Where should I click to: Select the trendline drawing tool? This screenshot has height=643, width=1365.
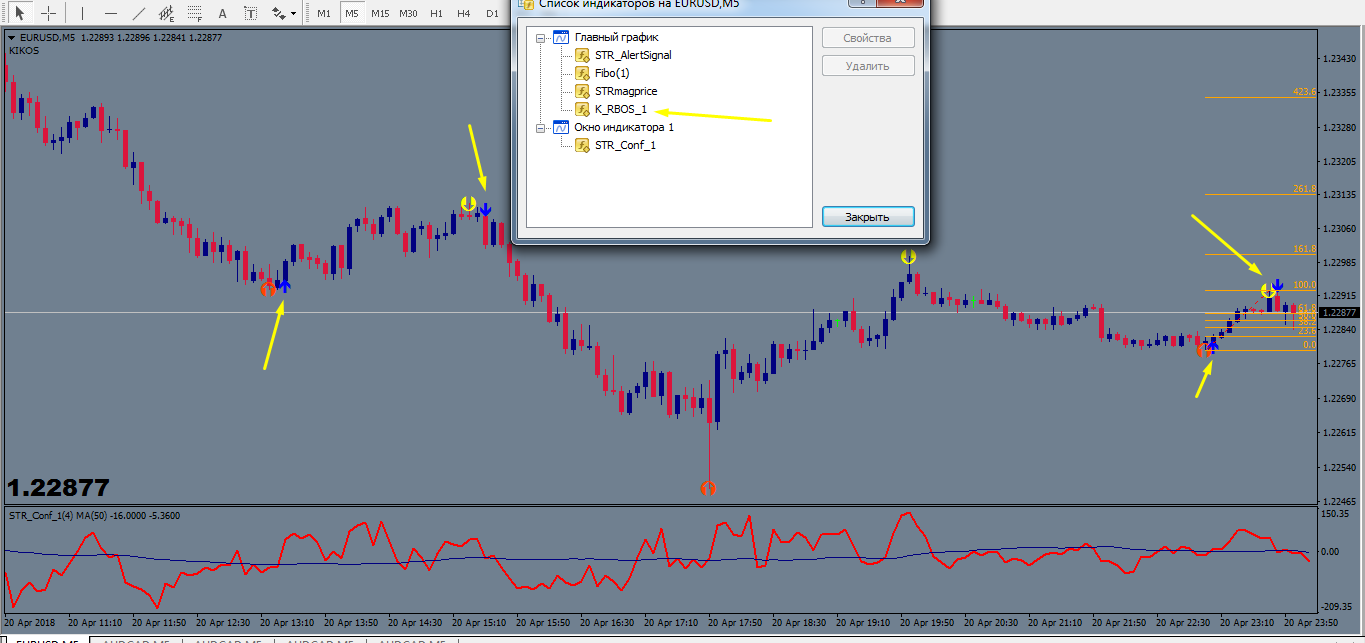coord(139,14)
